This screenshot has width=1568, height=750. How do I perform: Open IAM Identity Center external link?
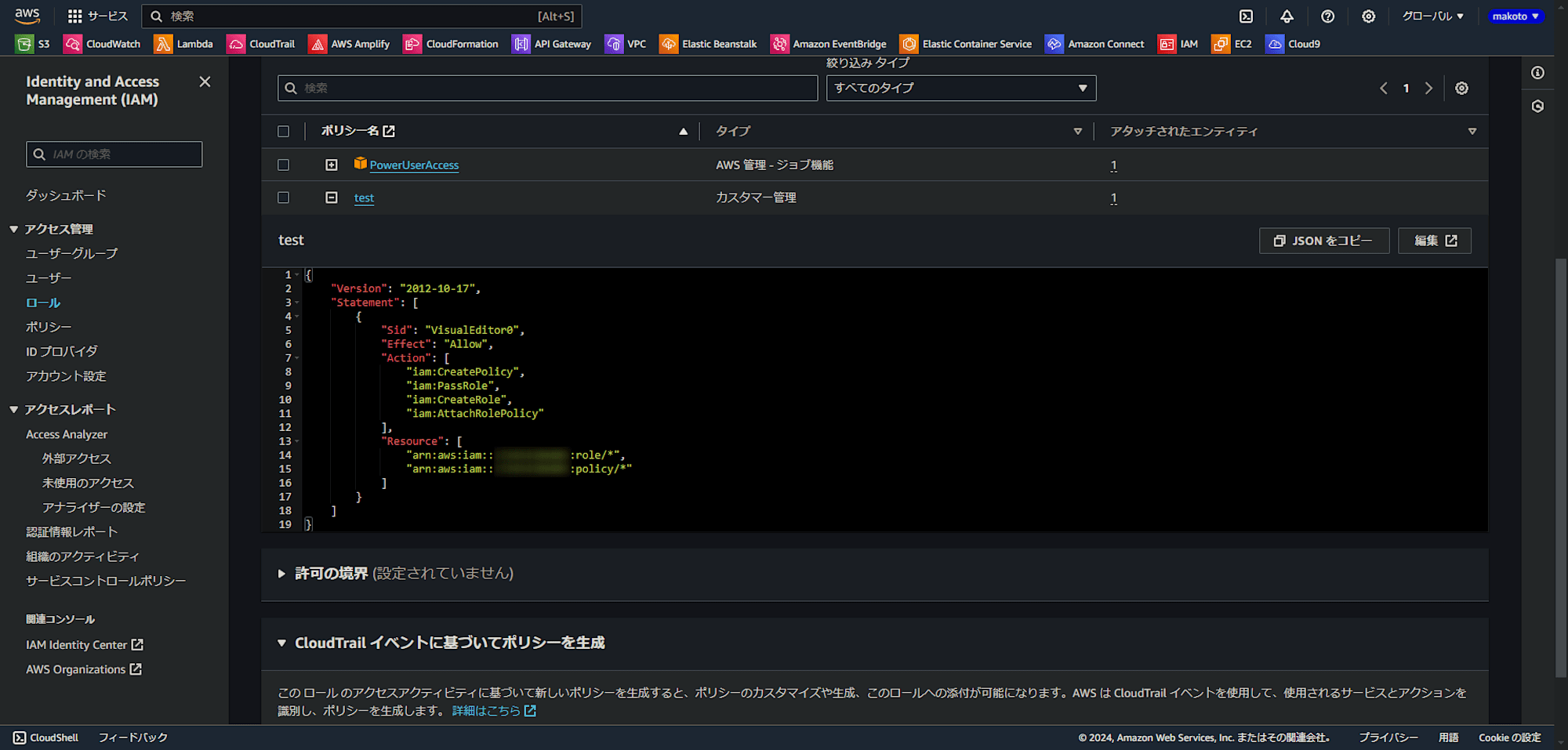tap(85, 645)
